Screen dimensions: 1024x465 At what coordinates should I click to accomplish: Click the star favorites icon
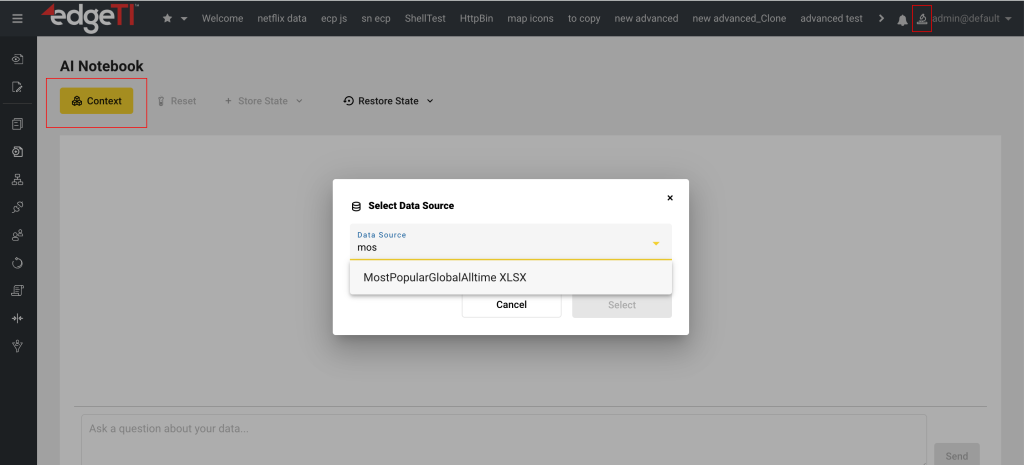[167, 19]
